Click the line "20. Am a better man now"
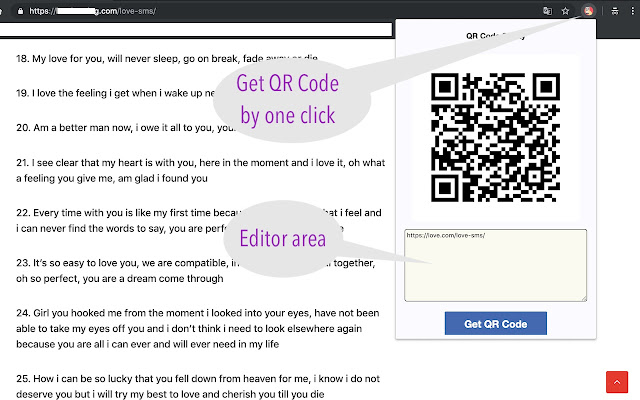The height and width of the screenshot is (400, 640). [x=74, y=128]
